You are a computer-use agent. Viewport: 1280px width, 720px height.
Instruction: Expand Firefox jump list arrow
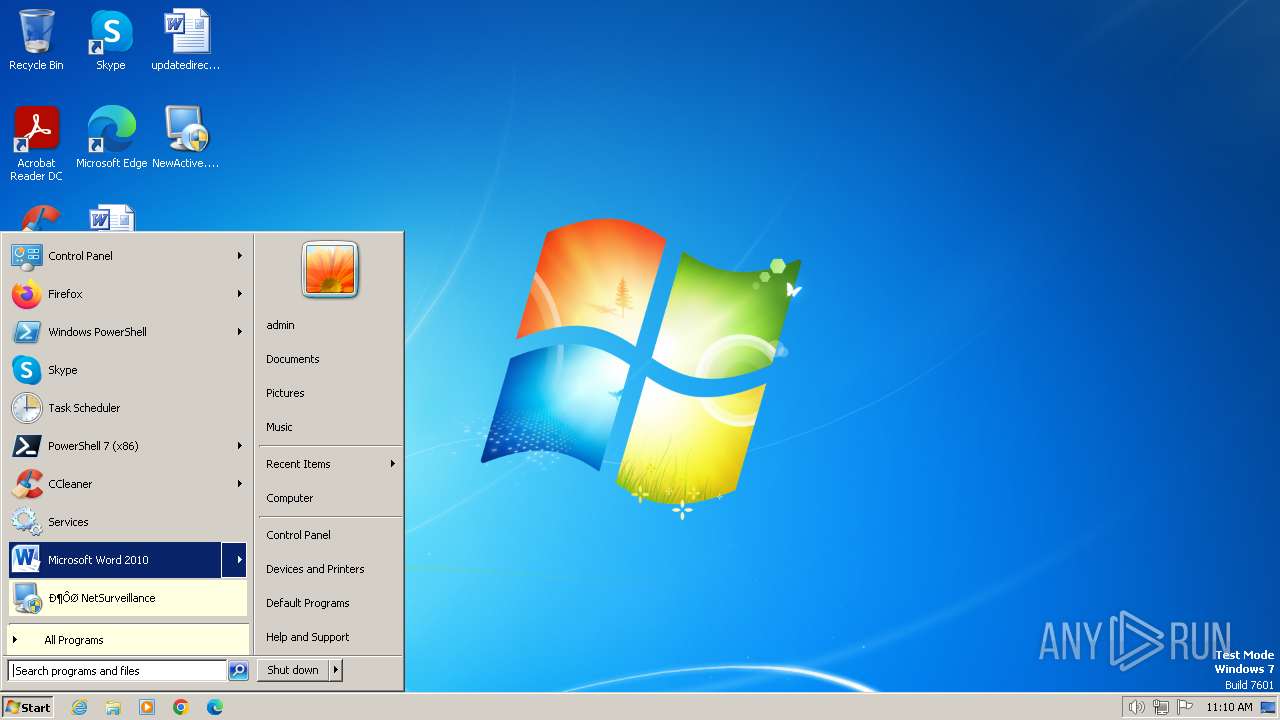[239, 294]
